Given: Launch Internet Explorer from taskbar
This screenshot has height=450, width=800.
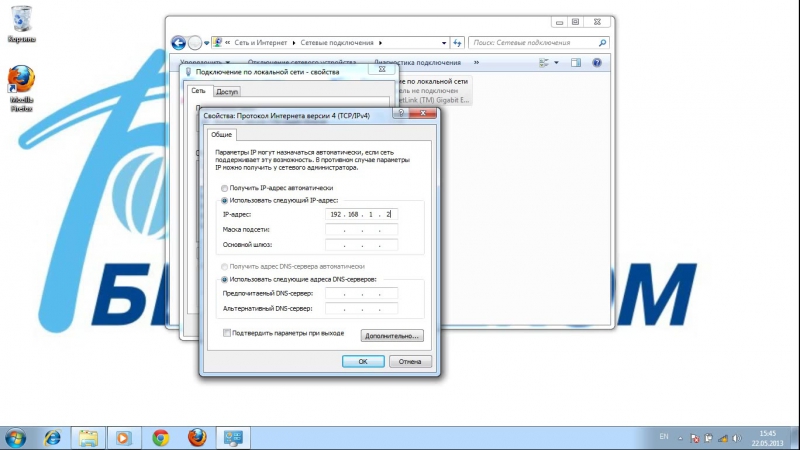Looking at the screenshot, I should tap(52, 438).
